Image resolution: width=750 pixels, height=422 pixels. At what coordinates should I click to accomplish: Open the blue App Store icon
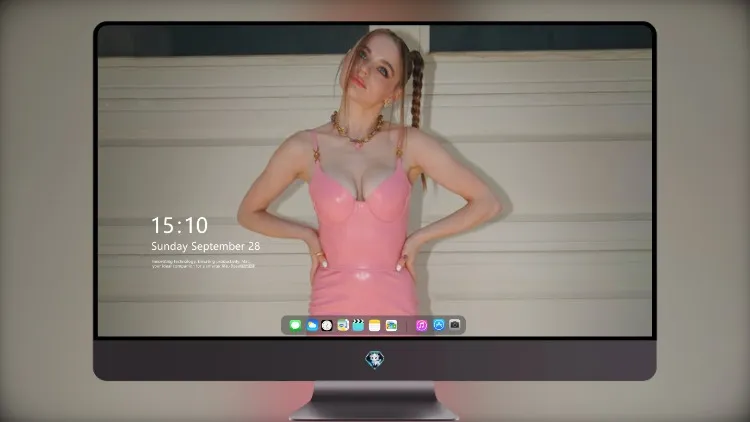[x=439, y=325]
